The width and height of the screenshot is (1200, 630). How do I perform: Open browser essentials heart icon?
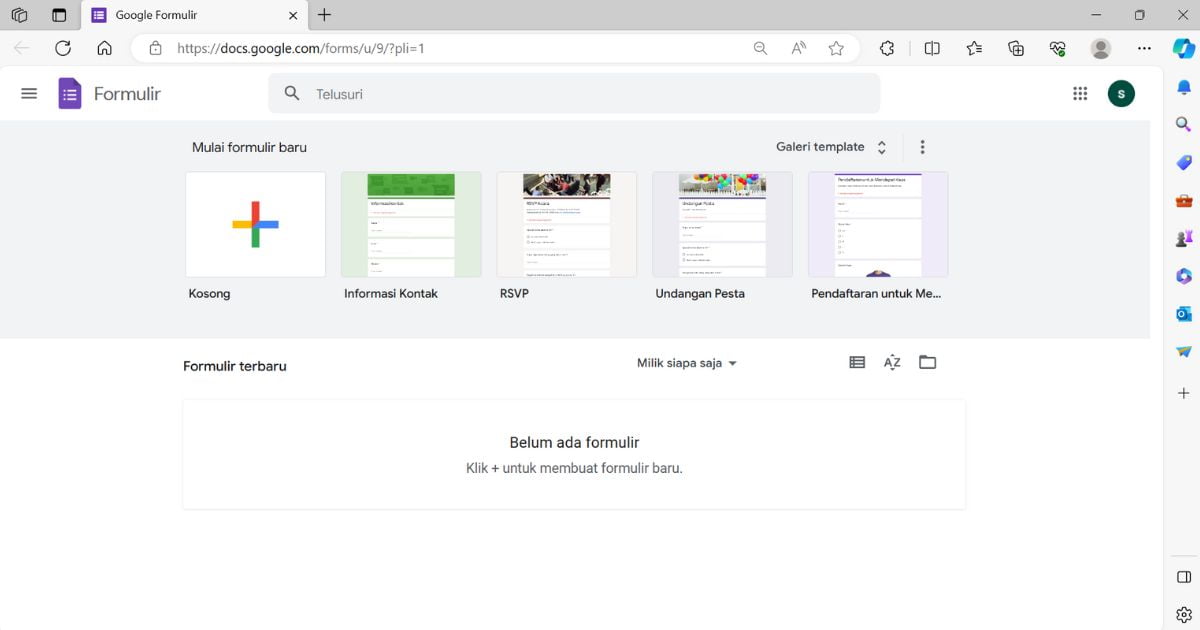(1058, 48)
